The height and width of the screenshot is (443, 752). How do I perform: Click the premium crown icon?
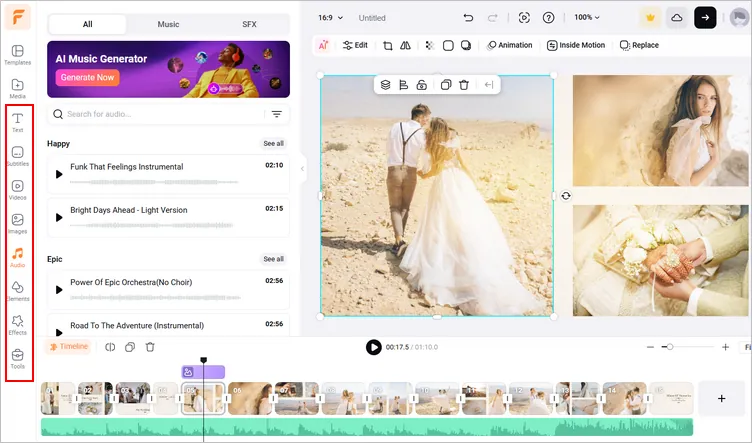coord(650,18)
